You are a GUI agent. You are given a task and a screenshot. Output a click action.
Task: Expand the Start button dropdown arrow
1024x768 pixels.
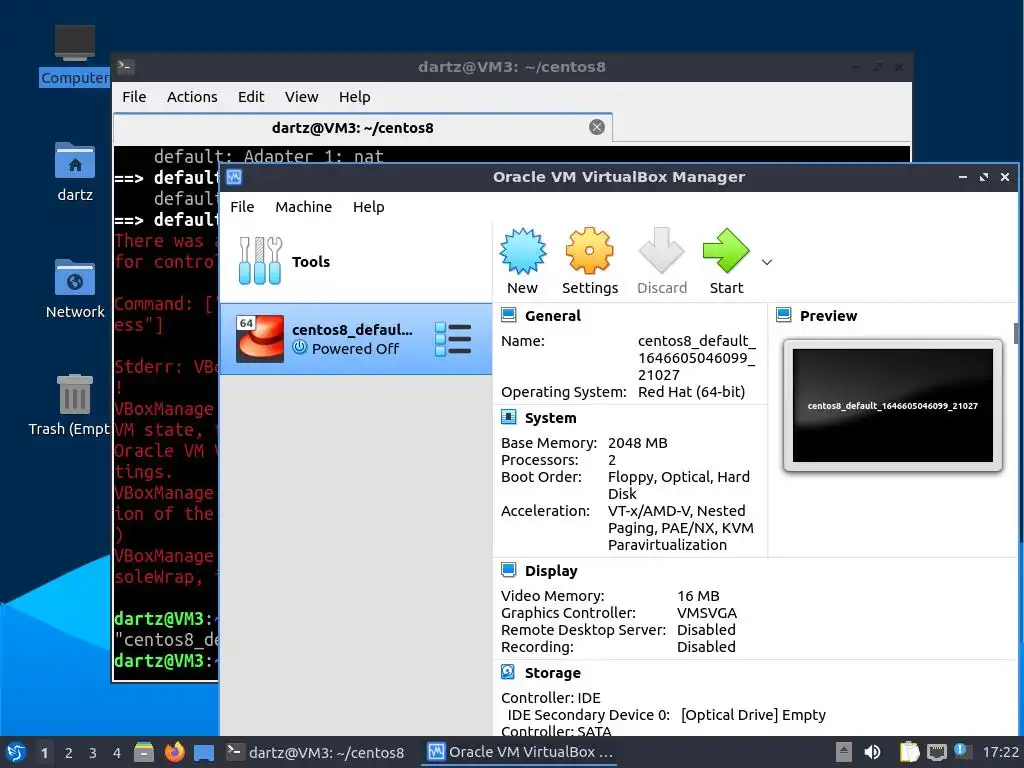coord(767,262)
